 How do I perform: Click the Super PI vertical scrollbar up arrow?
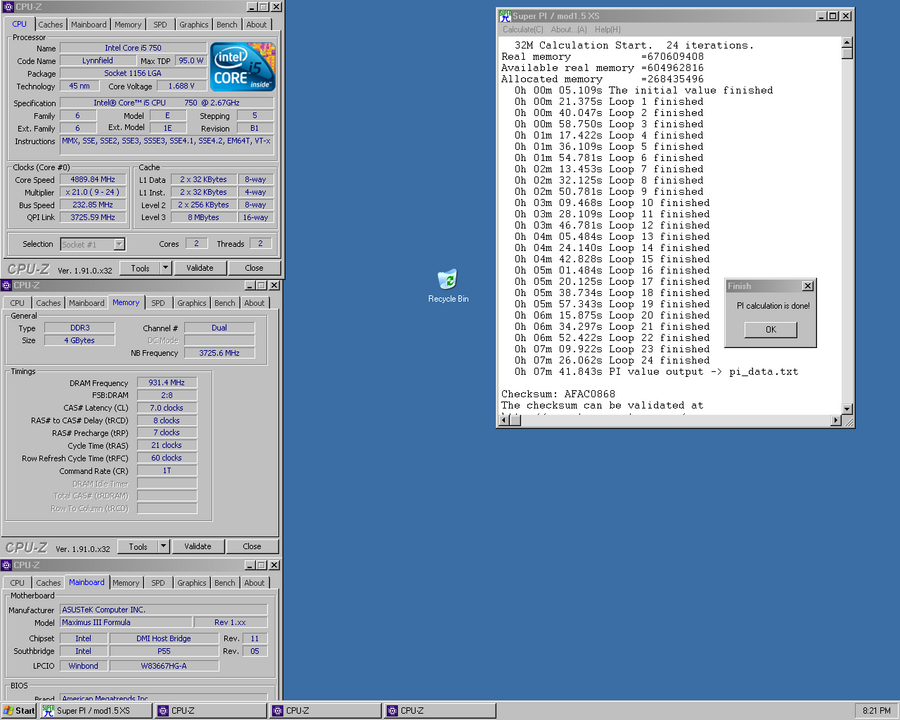click(x=847, y=42)
